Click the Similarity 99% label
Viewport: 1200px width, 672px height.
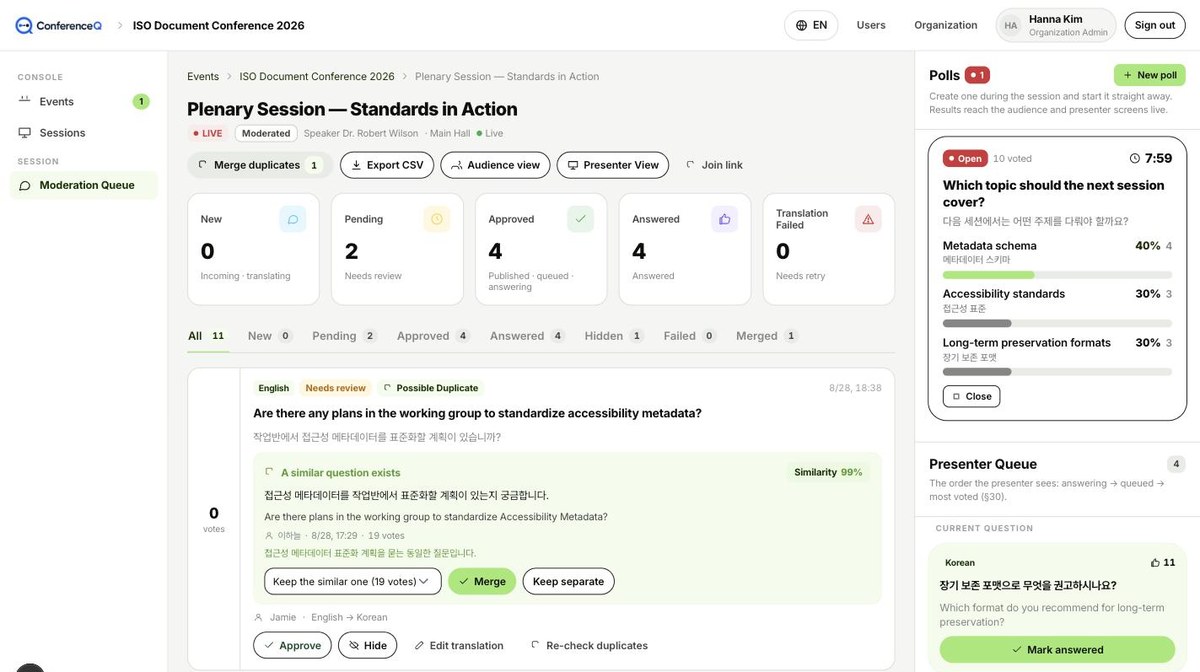pos(828,472)
